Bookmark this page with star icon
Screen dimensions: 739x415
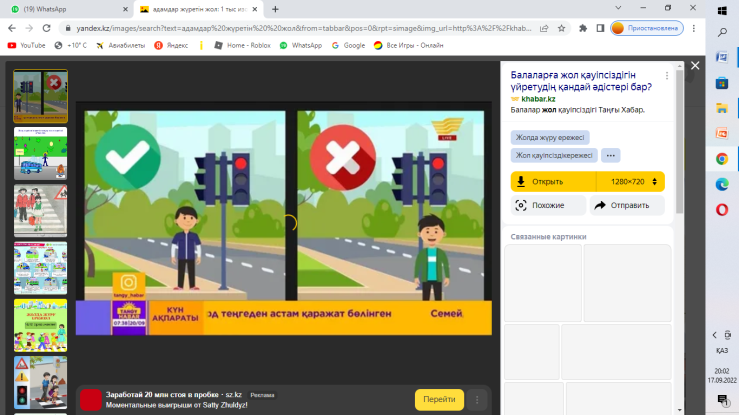click(561, 28)
